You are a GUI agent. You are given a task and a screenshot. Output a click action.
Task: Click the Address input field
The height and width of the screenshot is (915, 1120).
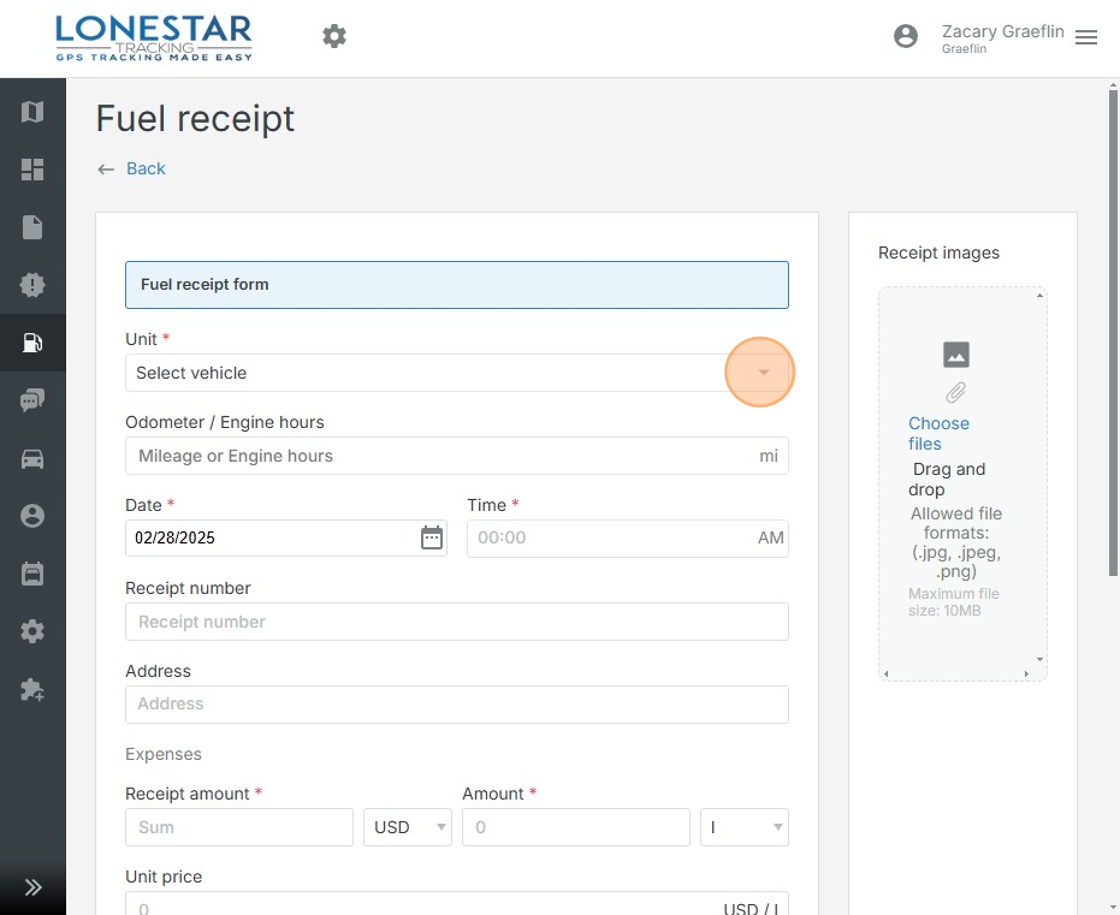point(456,704)
